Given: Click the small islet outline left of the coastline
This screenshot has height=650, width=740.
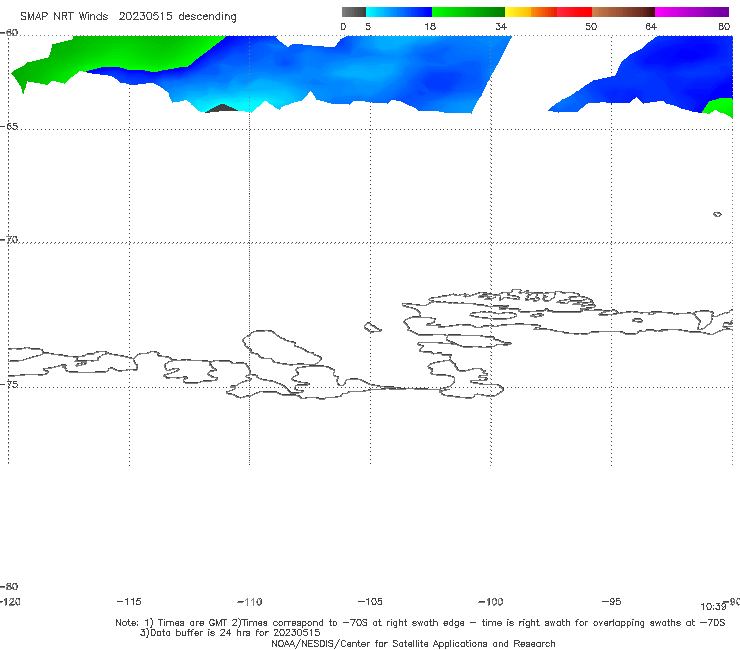Looking at the screenshot, I should [372, 327].
